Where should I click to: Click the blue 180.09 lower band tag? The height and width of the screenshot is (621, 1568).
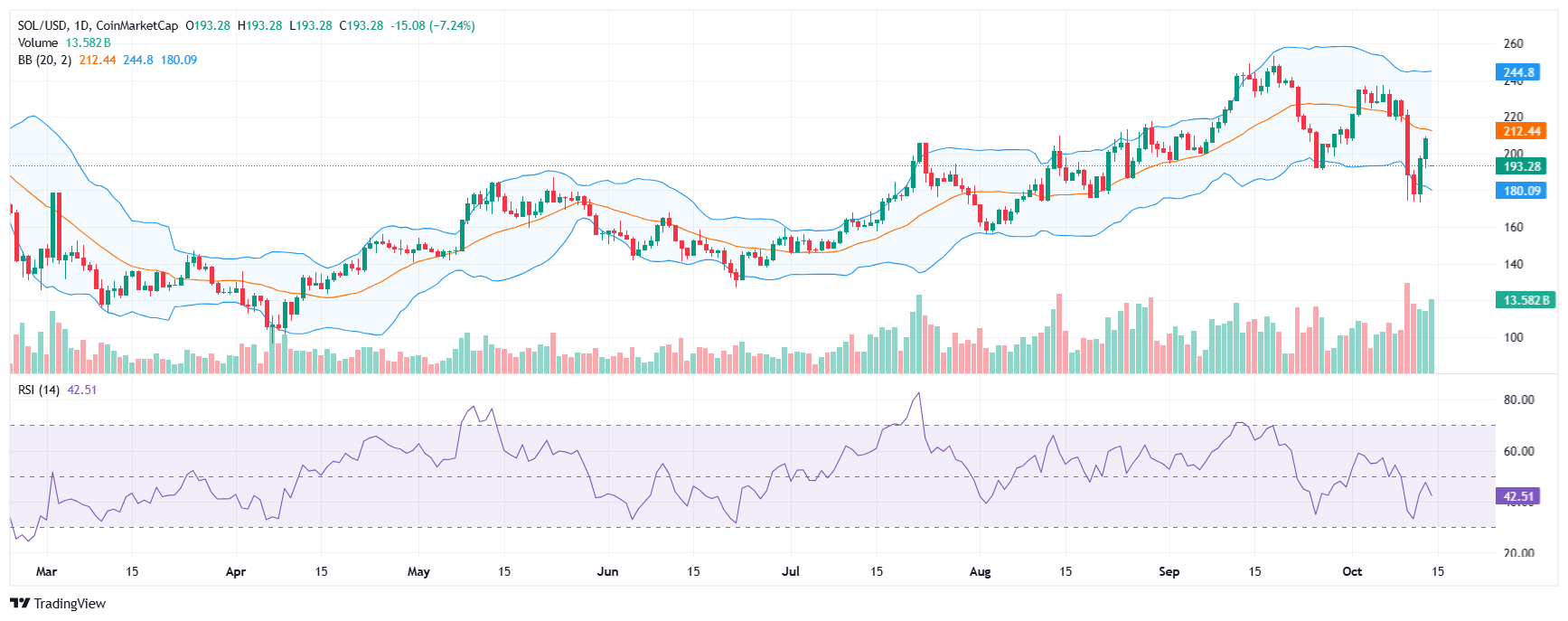[1521, 191]
